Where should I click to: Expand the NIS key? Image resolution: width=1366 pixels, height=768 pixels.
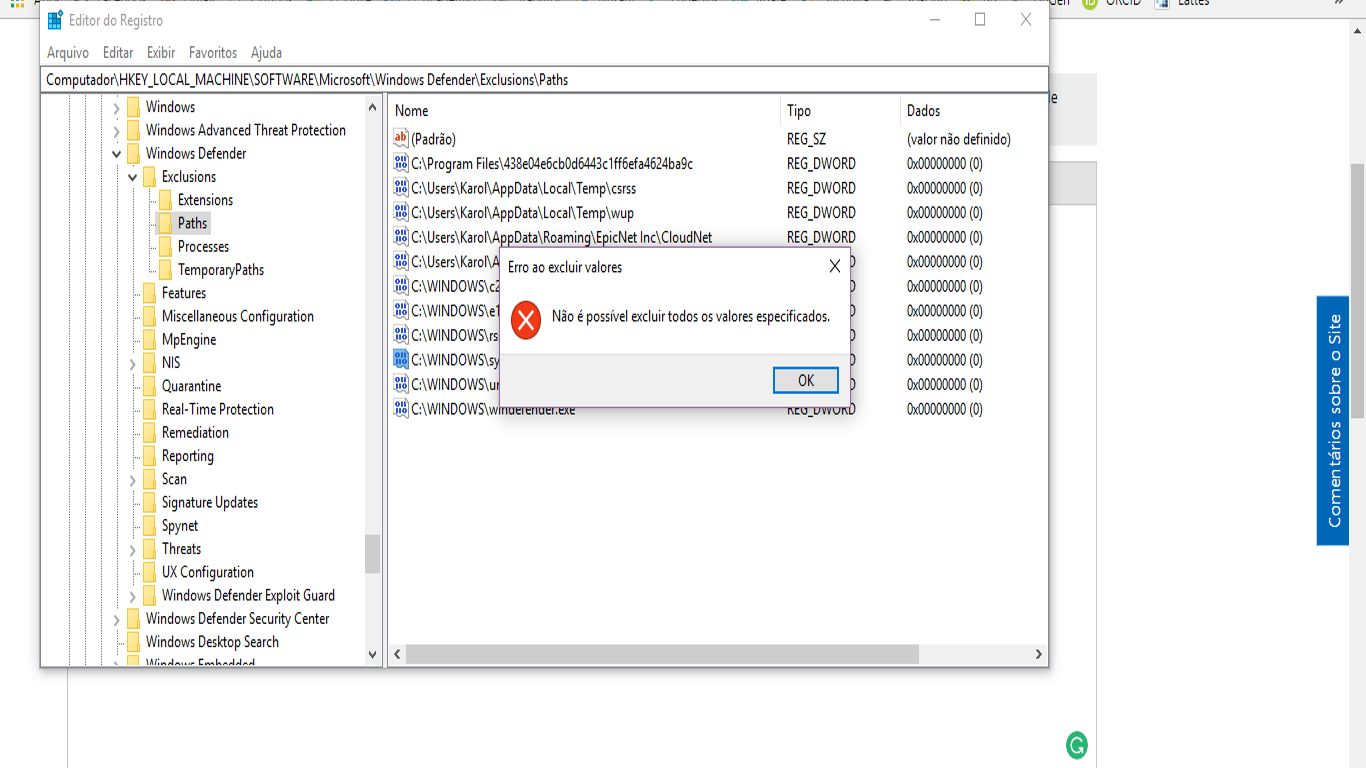(x=133, y=363)
